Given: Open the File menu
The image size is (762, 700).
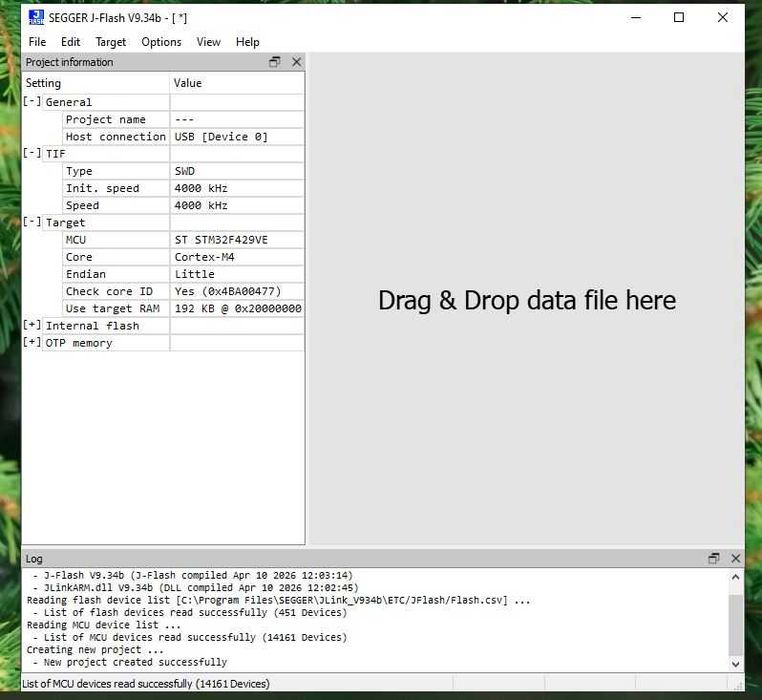Looking at the screenshot, I should 37,42.
